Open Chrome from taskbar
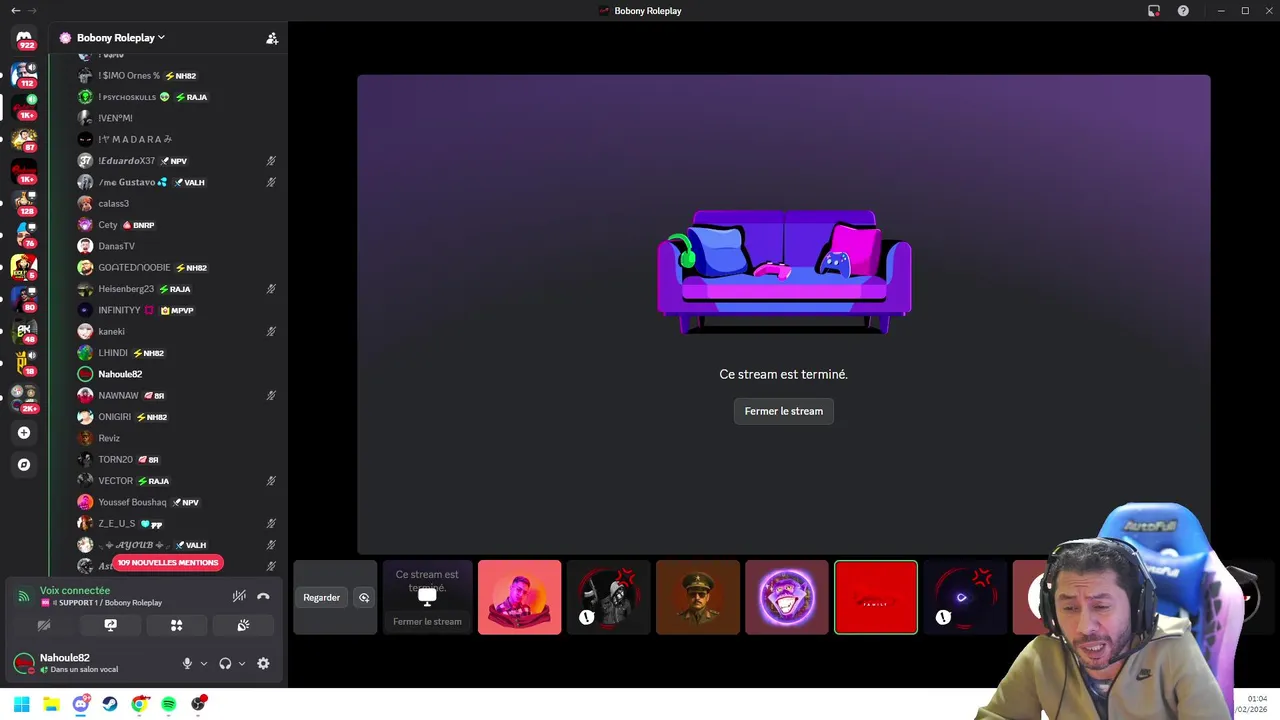This screenshot has height=720, width=1280. coord(139,704)
